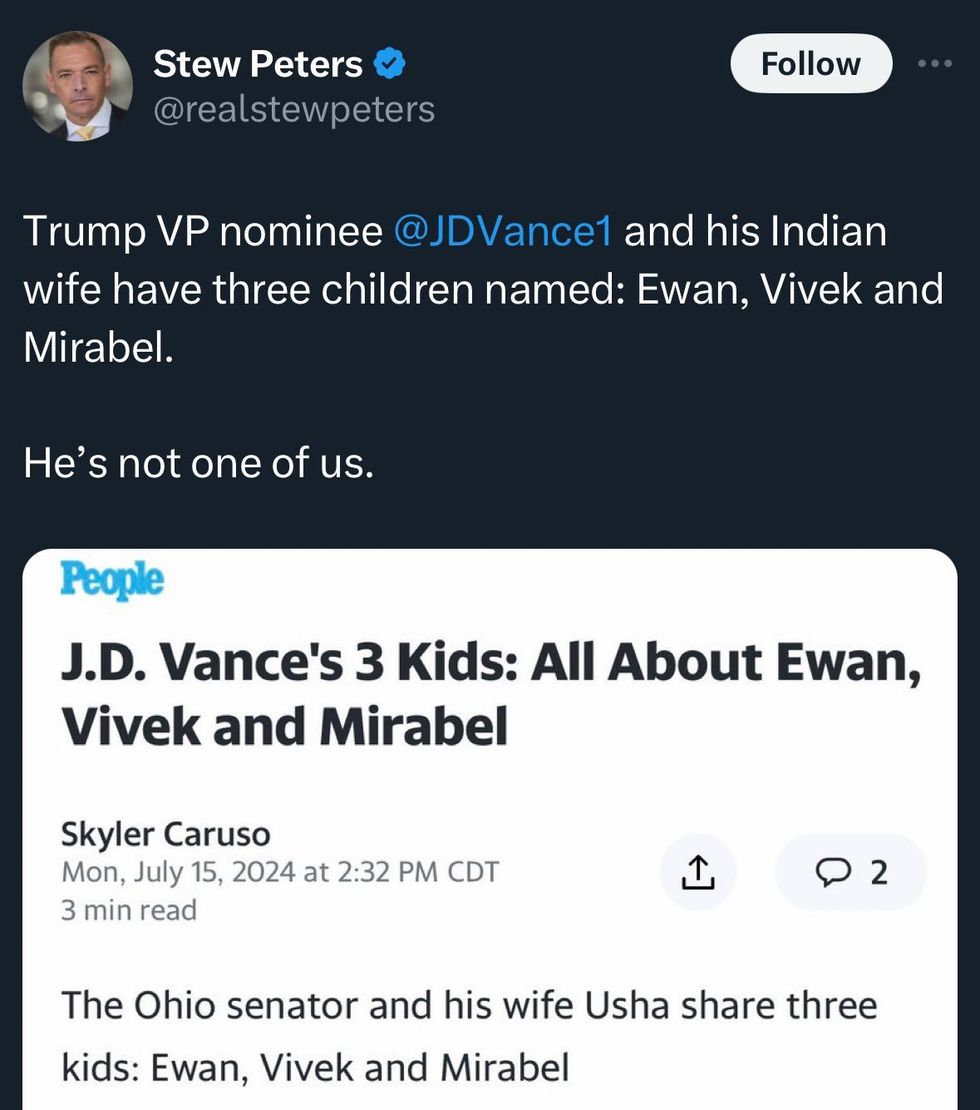Screen dimensions: 980x1110
Task: Click the verified badge next to Stew Peters
Action: 390,62
